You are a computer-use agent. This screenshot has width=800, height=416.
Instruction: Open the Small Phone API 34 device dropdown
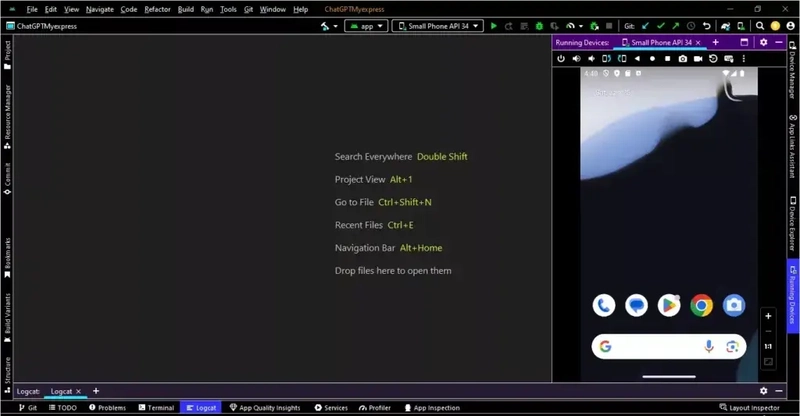tap(438, 26)
